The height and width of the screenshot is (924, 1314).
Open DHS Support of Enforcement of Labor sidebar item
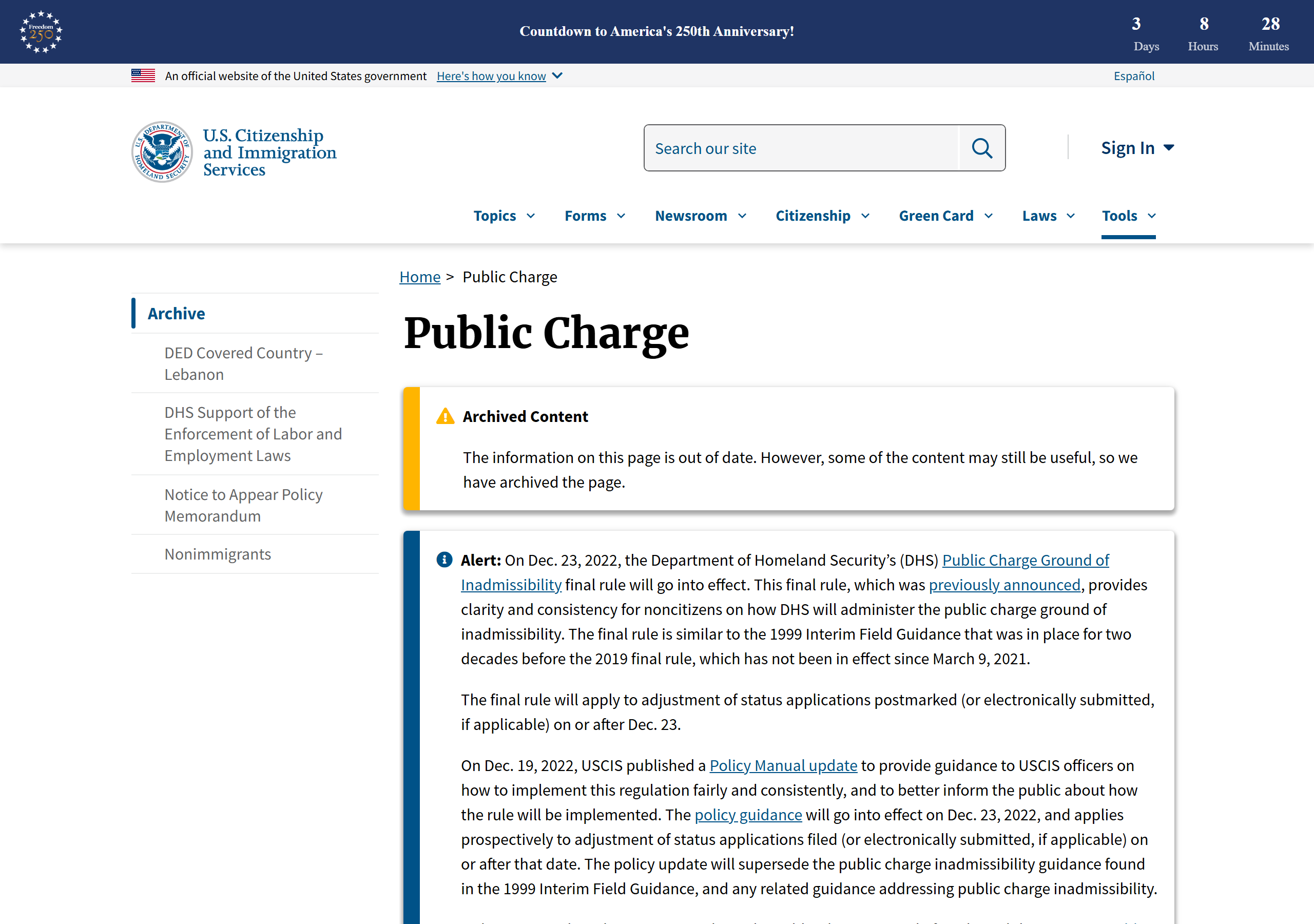click(253, 434)
